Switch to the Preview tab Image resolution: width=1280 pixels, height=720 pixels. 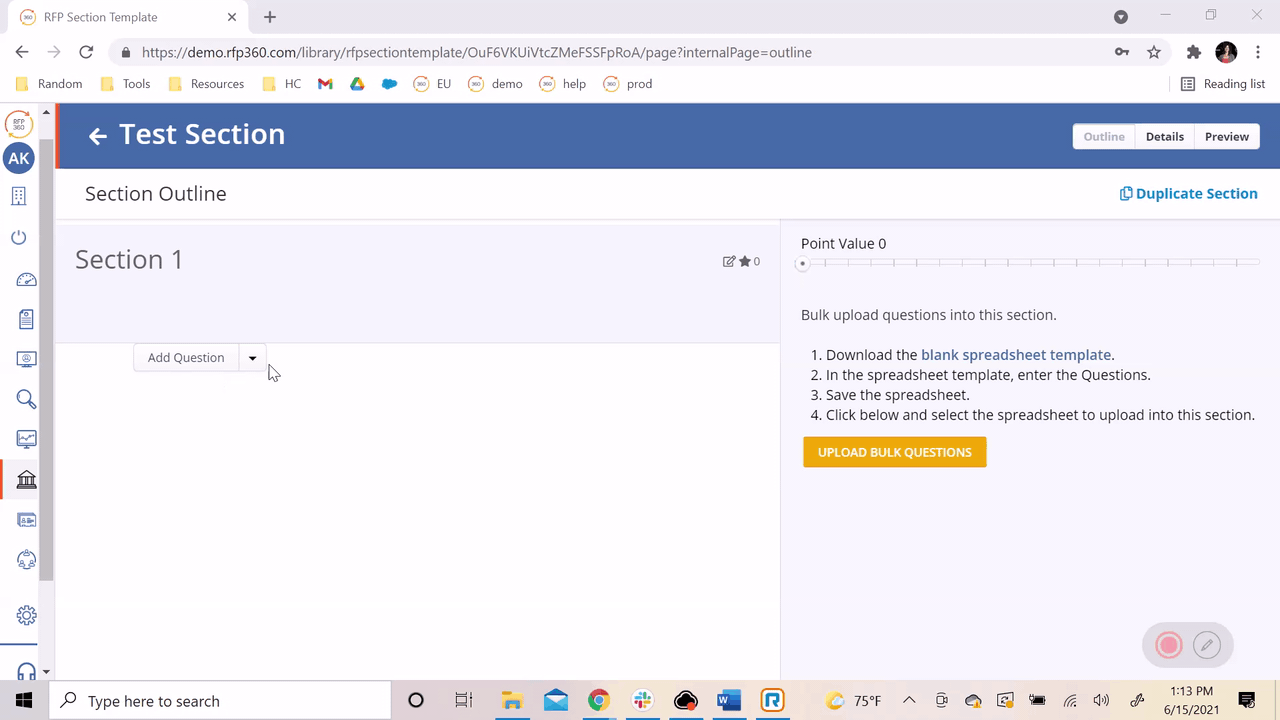pyautogui.click(x=1226, y=136)
